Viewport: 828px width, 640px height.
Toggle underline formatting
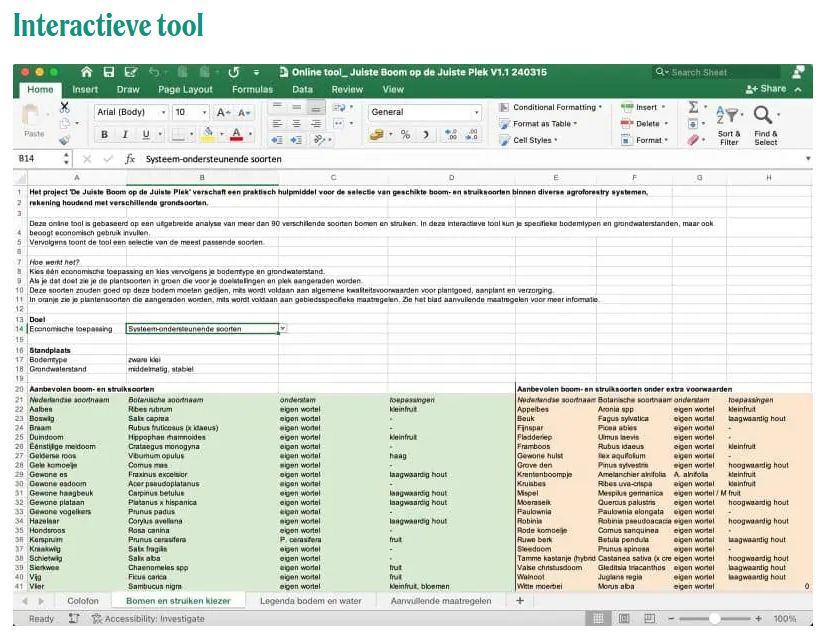click(x=146, y=135)
